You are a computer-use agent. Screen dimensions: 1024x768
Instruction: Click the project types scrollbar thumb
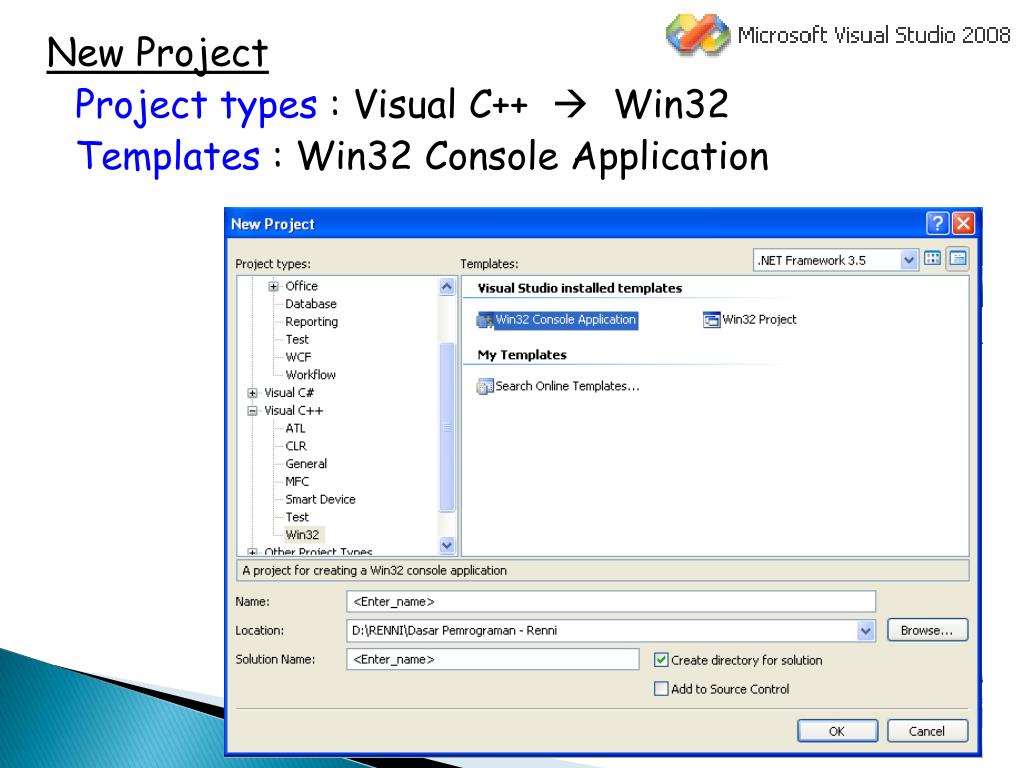(x=447, y=427)
